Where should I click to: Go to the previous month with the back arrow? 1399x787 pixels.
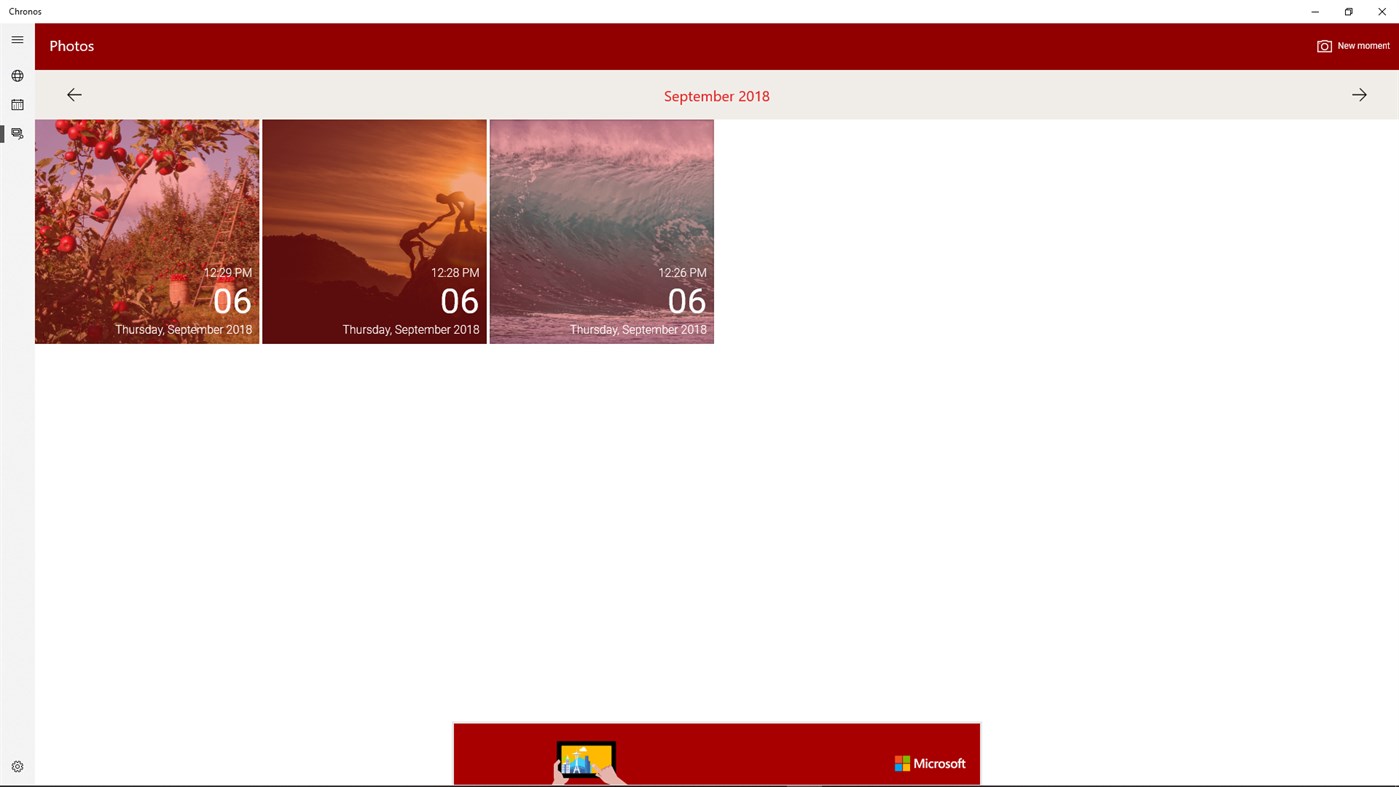point(74,93)
